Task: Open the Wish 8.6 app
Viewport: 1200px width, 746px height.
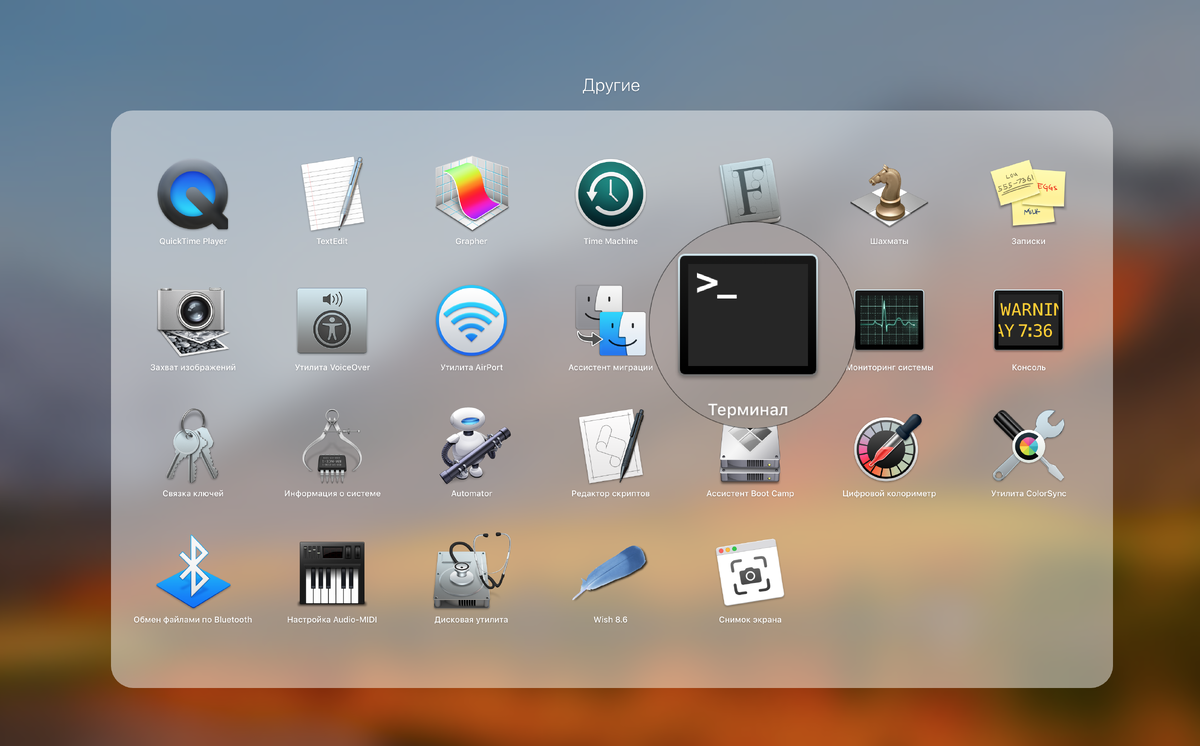Action: point(610,571)
